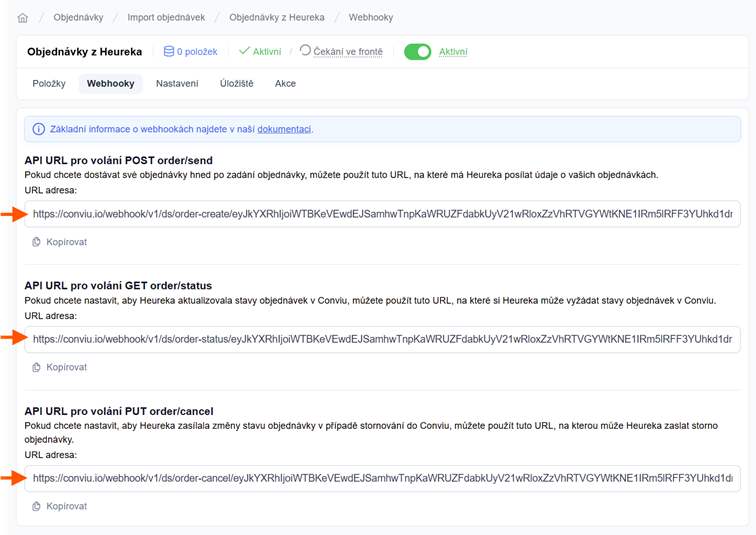Click the Čekání ve frontě spinner icon
Screen dimensions: 756x535
pyautogui.click(x=305, y=50)
